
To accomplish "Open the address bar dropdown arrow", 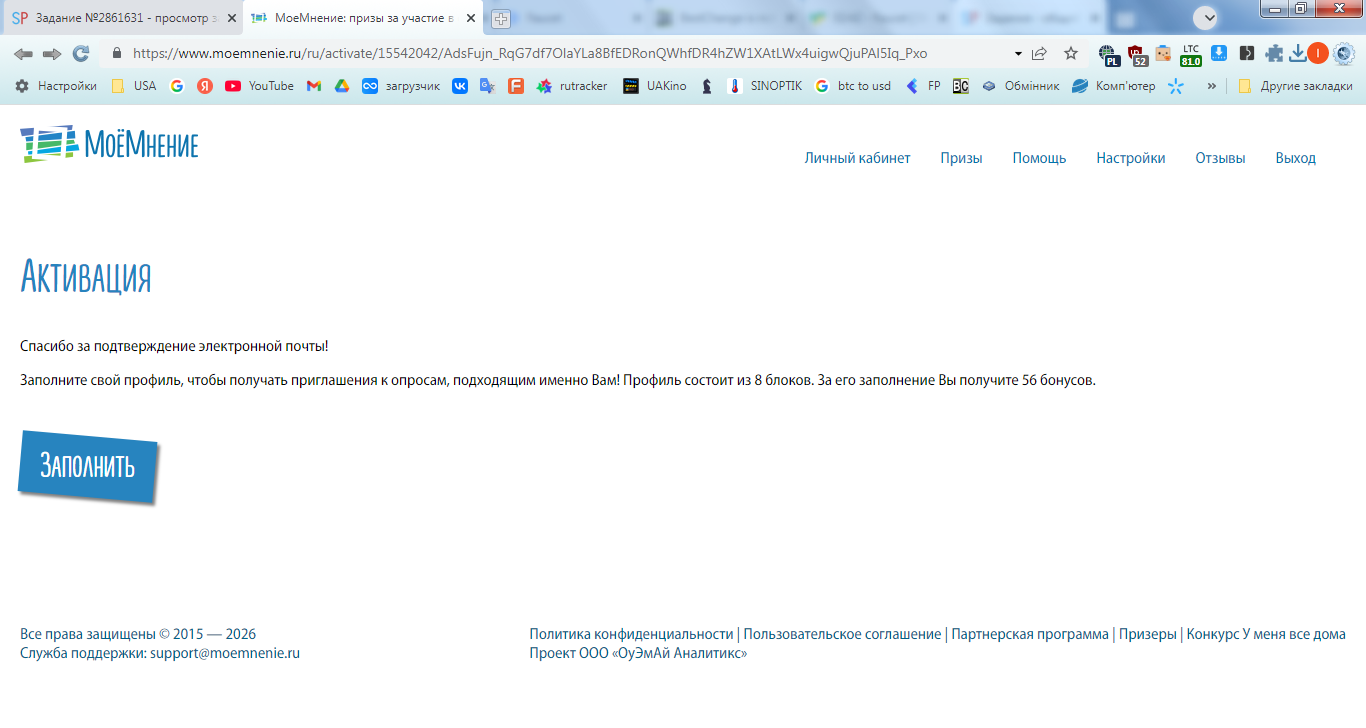I will point(1018,54).
